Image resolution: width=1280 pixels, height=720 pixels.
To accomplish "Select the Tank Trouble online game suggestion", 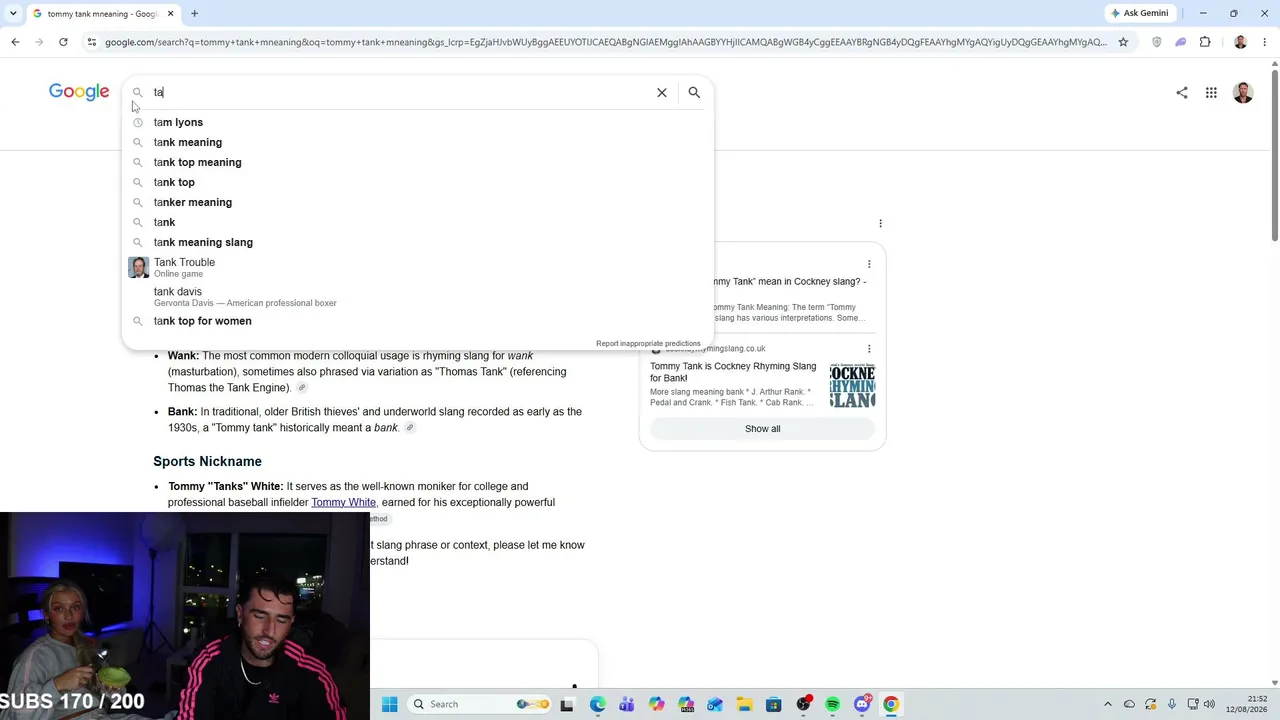I will (418, 267).
